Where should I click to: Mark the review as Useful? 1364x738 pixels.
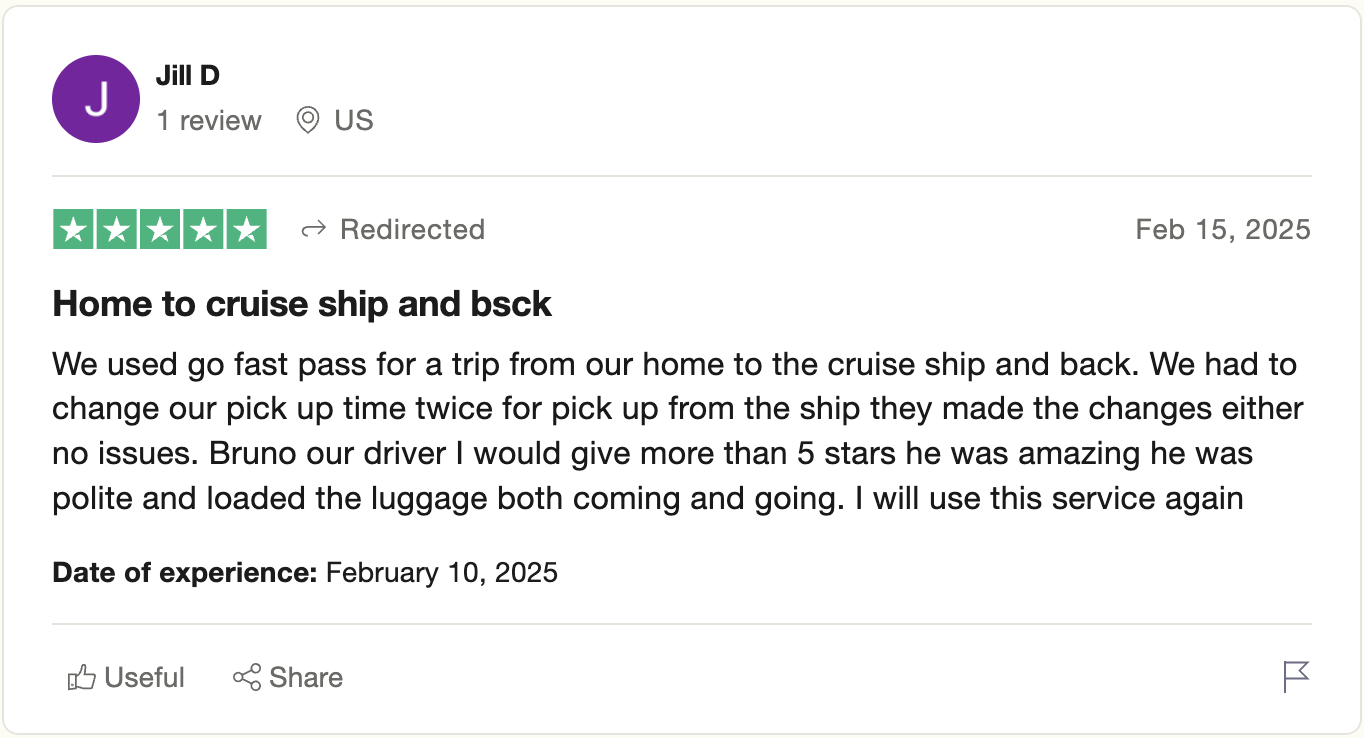126,678
